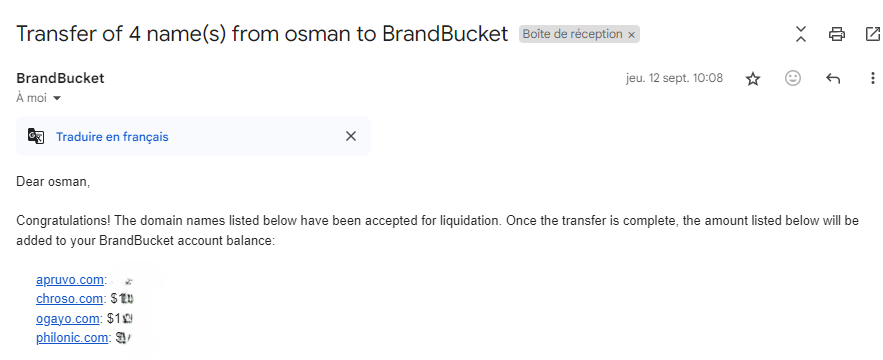Open the three-dot more options menu

tap(872, 78)
